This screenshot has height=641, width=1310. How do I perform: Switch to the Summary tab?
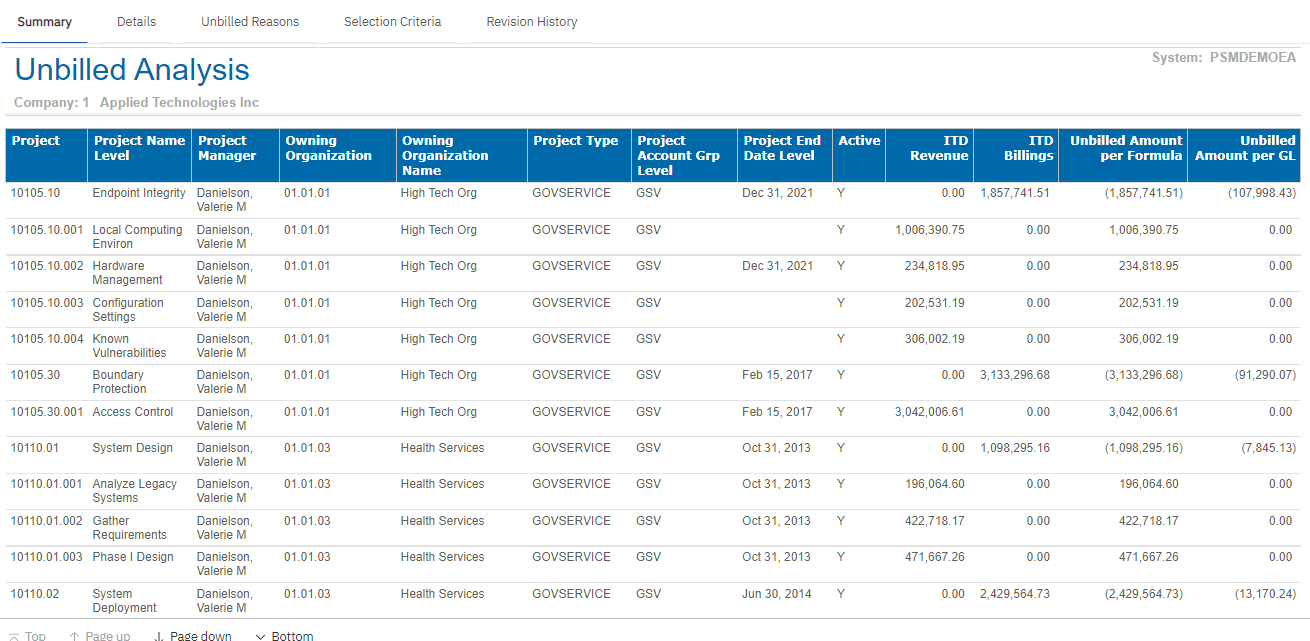[x=44, y=22]
